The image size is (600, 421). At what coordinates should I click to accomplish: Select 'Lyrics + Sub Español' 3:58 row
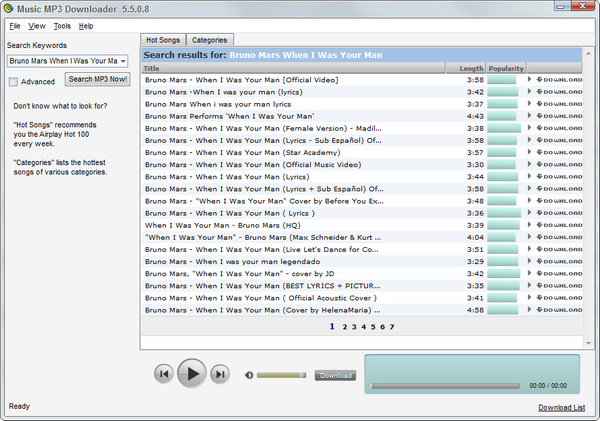pos(264,189)
